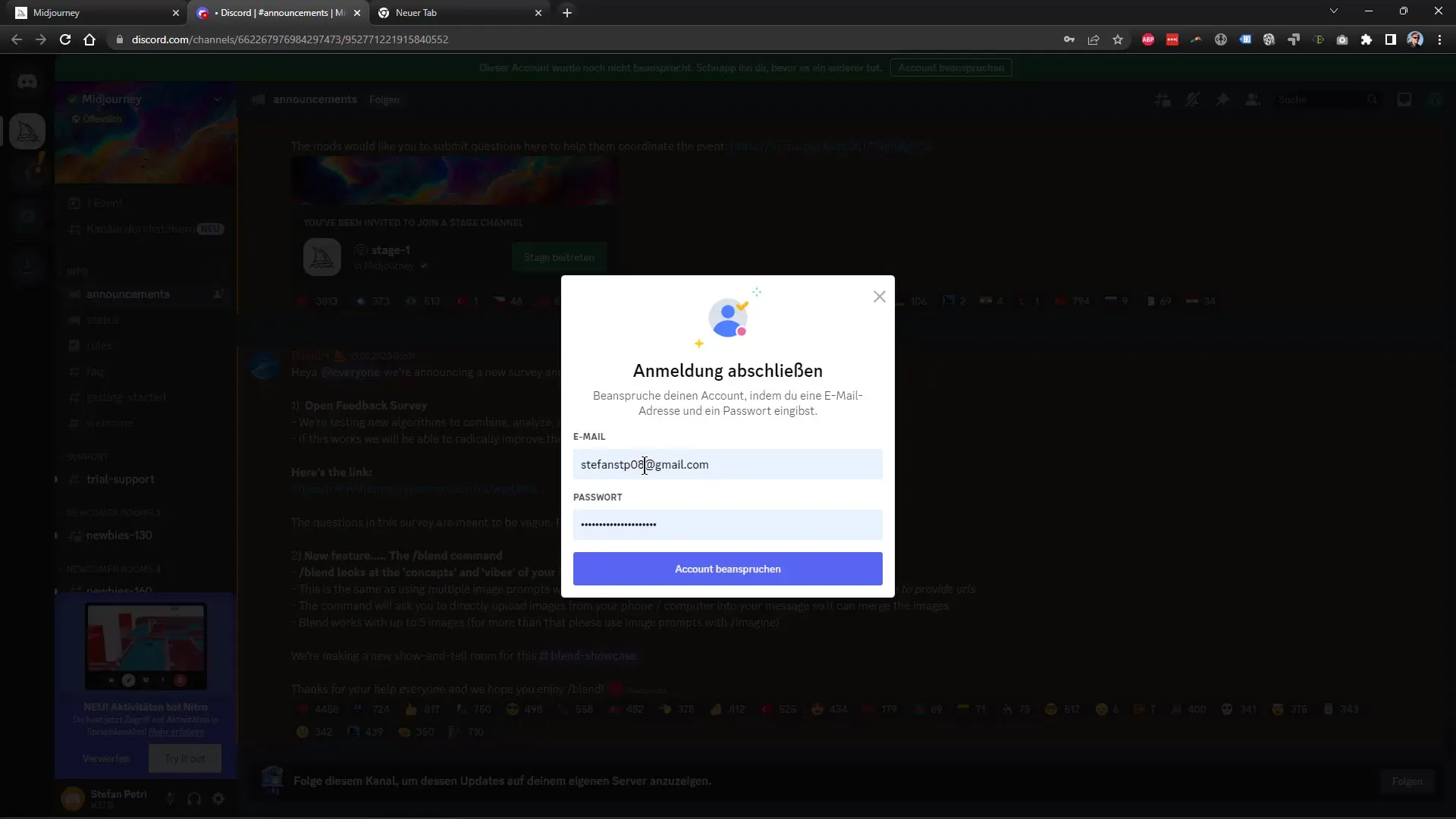Click Account beanspruchen in the top banner
The height and width of the screenshot is (819, 1456).
[951, 67]
